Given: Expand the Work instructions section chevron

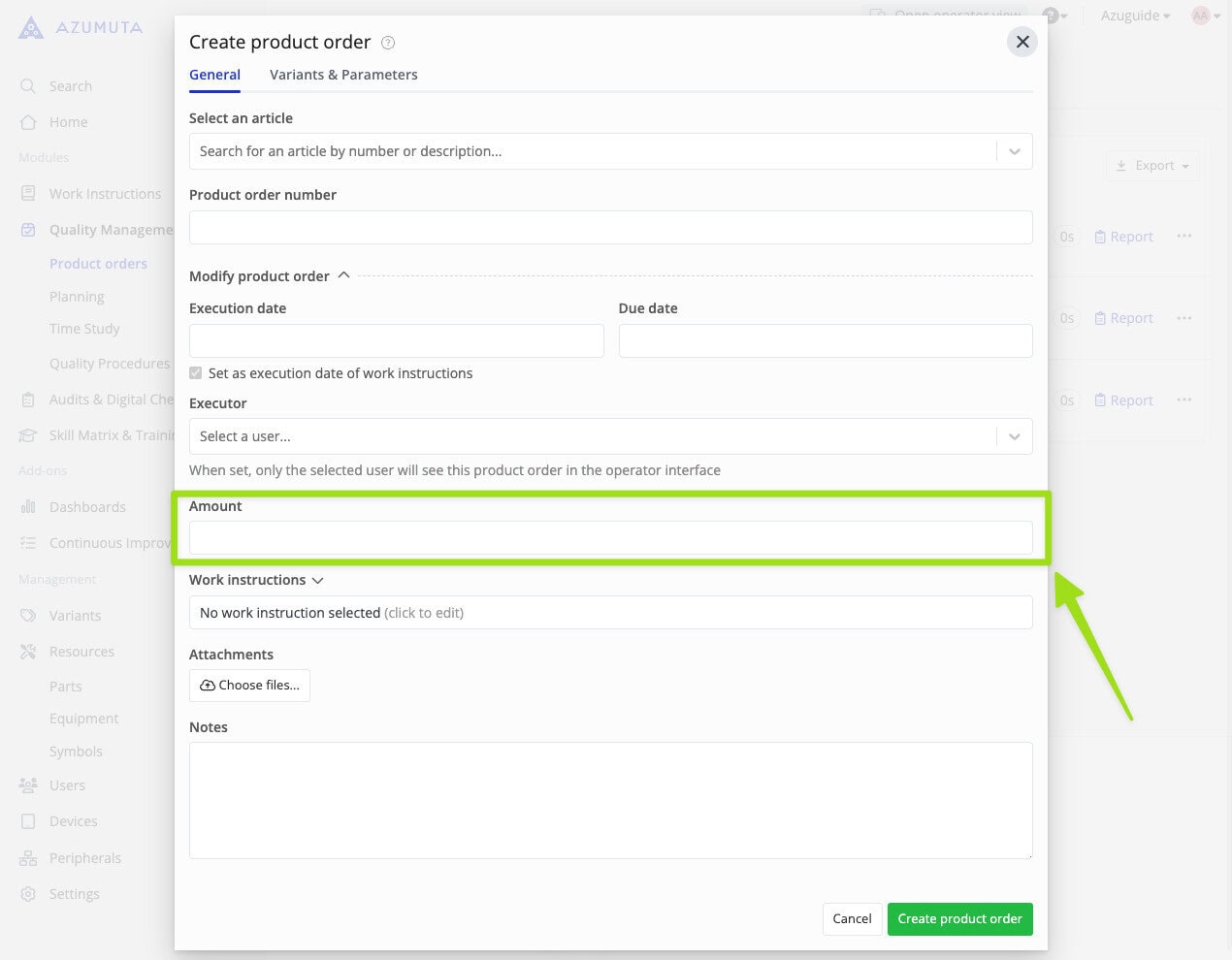Looking at the screenshot, I should point(317,580).
